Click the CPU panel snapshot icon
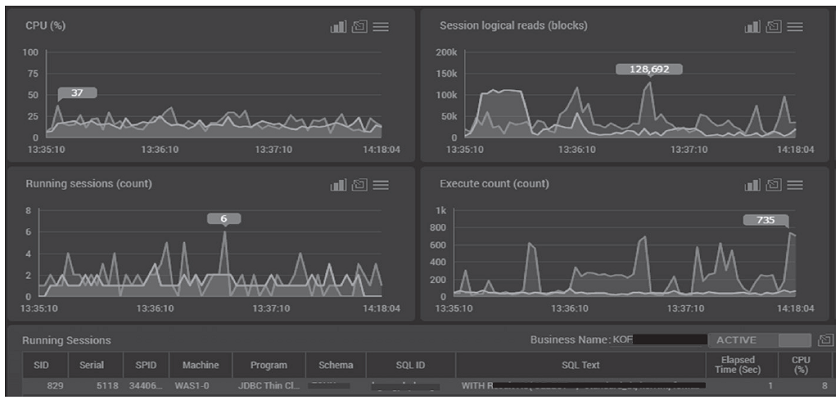Image resolution: width=840 pixels, height=400 pixels. click(x=360, y=27)
